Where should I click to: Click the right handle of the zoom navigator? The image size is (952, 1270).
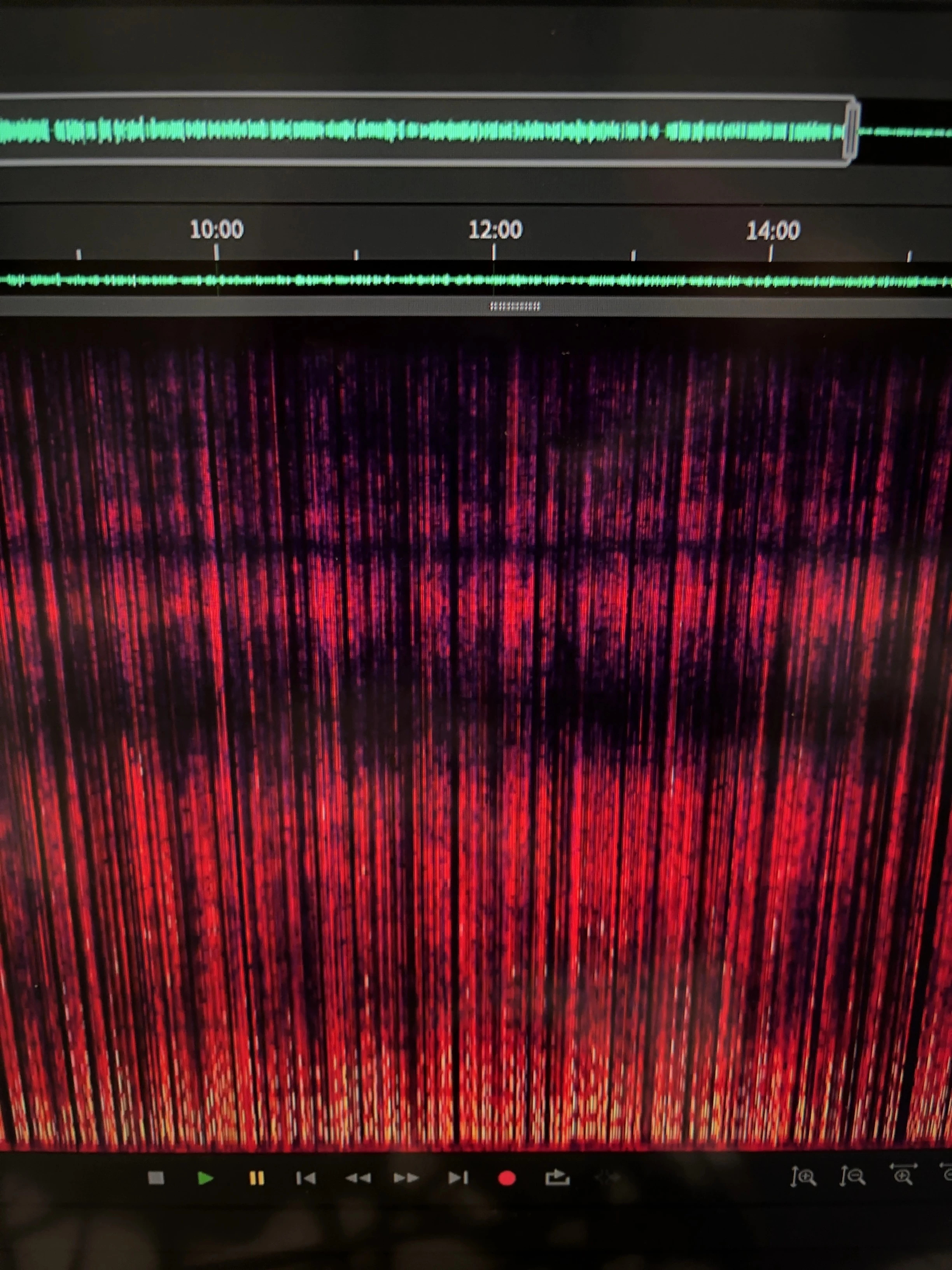click(852, 132)
